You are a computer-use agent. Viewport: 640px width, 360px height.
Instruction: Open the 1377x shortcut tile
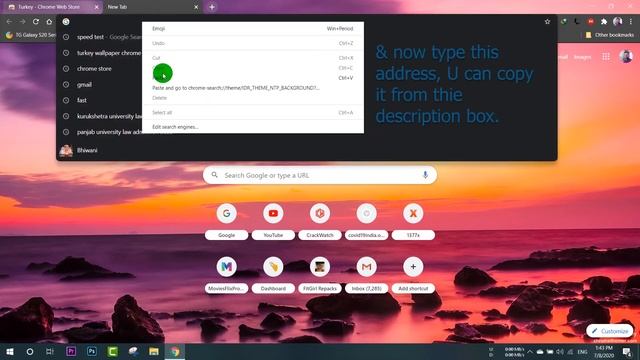coord(413,222)
